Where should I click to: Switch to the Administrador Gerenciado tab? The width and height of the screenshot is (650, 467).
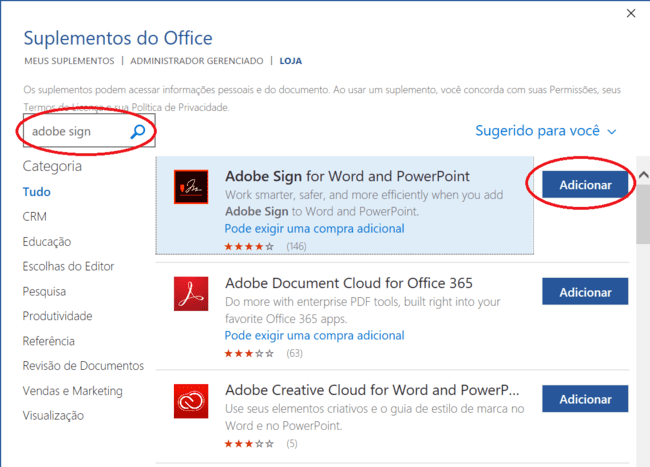click(196, 61)
